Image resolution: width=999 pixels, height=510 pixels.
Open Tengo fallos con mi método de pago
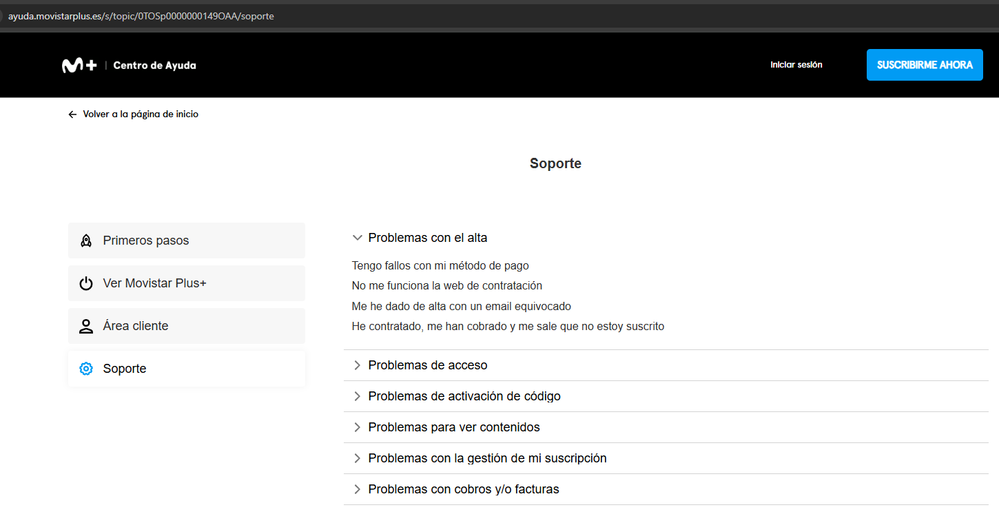(440, 266)
